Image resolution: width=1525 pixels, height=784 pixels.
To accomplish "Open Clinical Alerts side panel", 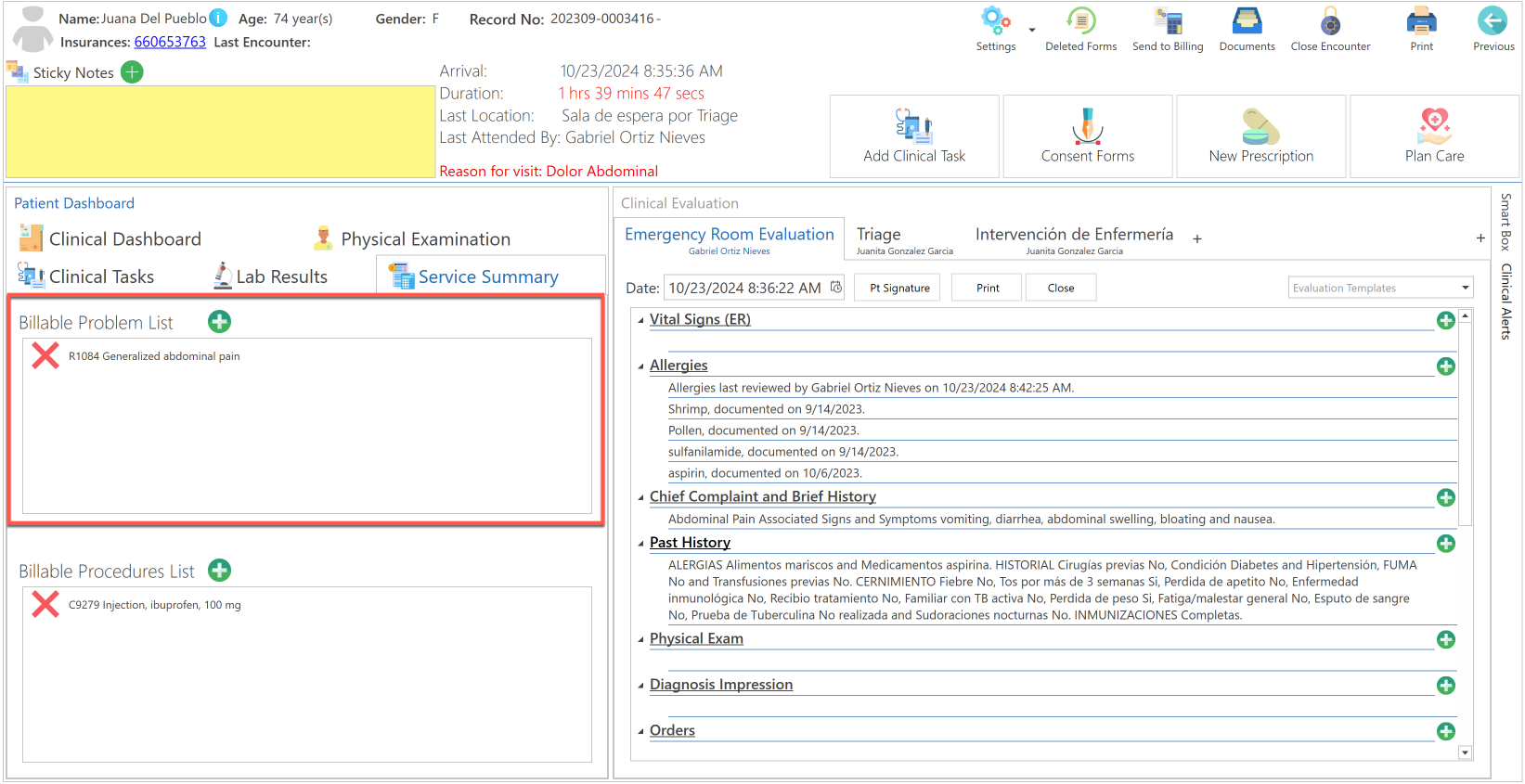I will 1506,301.
